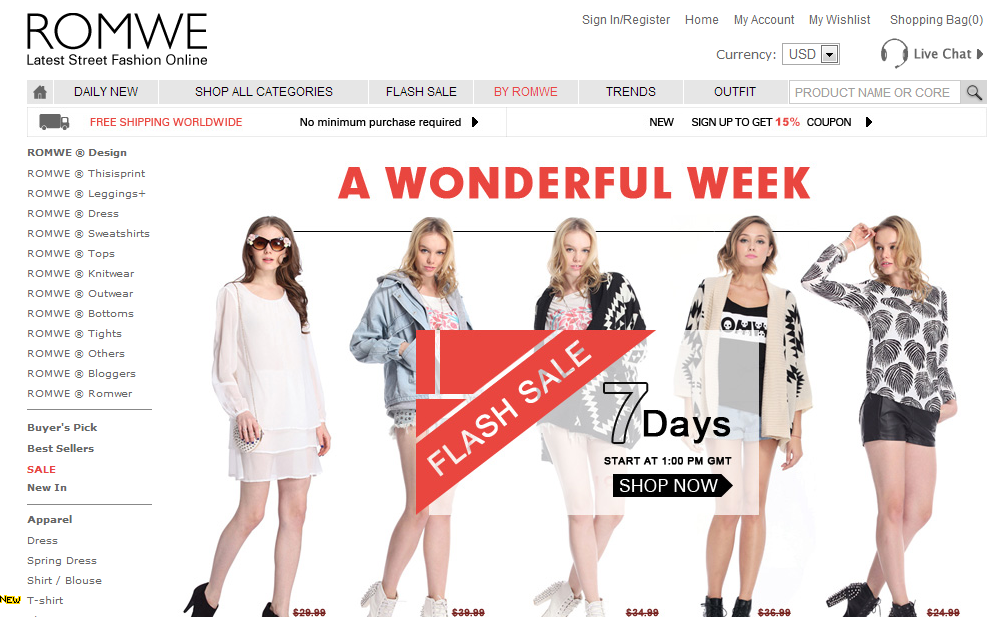This screenshot has width=1003, height=617.
Task: Open the FLASH SALE menu item
Action: click(421, 92)
